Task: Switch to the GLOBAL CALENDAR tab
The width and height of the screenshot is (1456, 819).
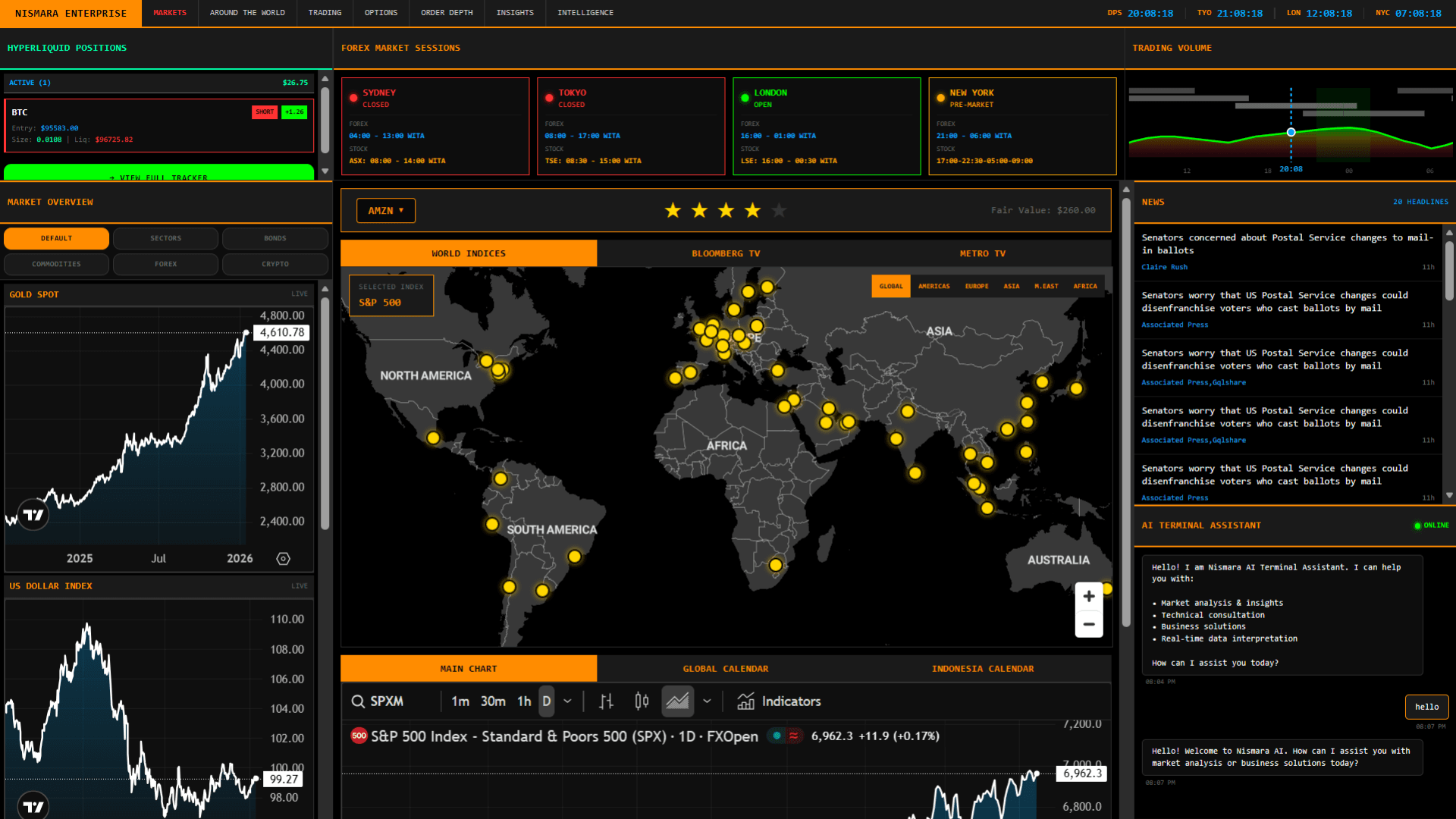Action: pyautogui.click(x=725, y=668)
